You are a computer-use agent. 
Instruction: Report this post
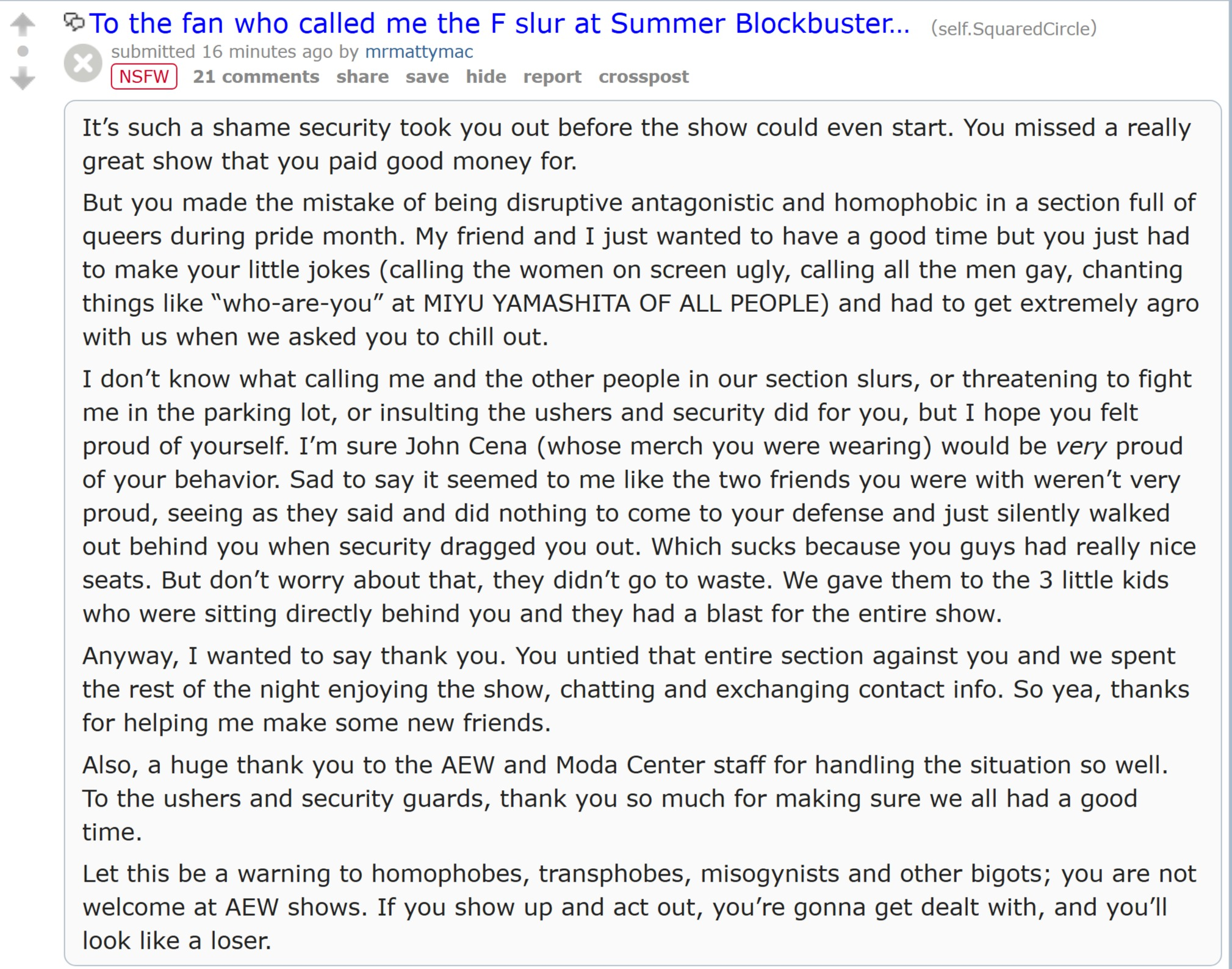click(552, 77)
